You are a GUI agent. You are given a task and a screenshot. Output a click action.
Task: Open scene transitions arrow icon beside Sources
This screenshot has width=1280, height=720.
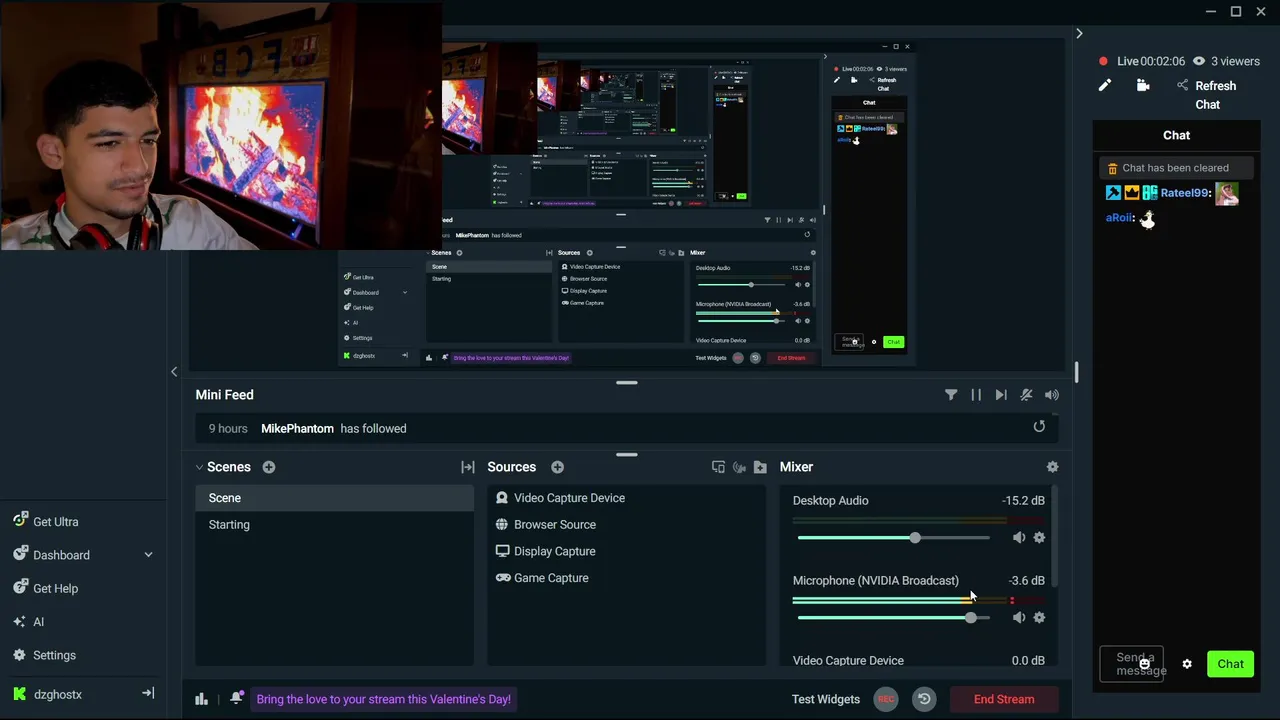coord(467,467)
